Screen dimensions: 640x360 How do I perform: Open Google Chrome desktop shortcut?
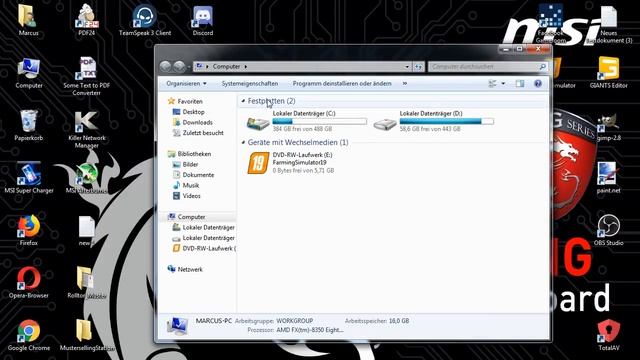29,336
